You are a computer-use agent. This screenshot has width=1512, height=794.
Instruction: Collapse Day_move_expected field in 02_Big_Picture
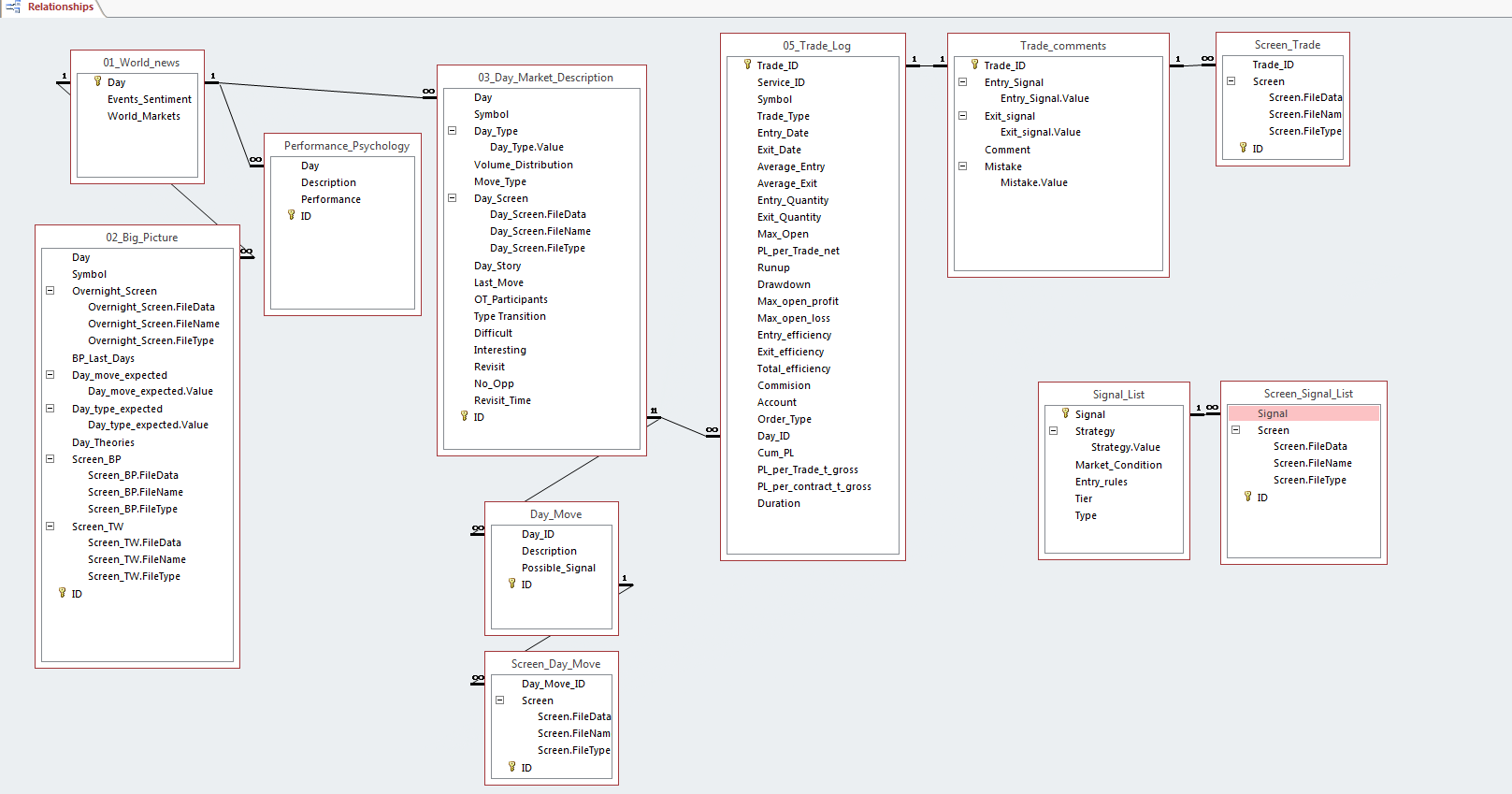coord(50,375)
